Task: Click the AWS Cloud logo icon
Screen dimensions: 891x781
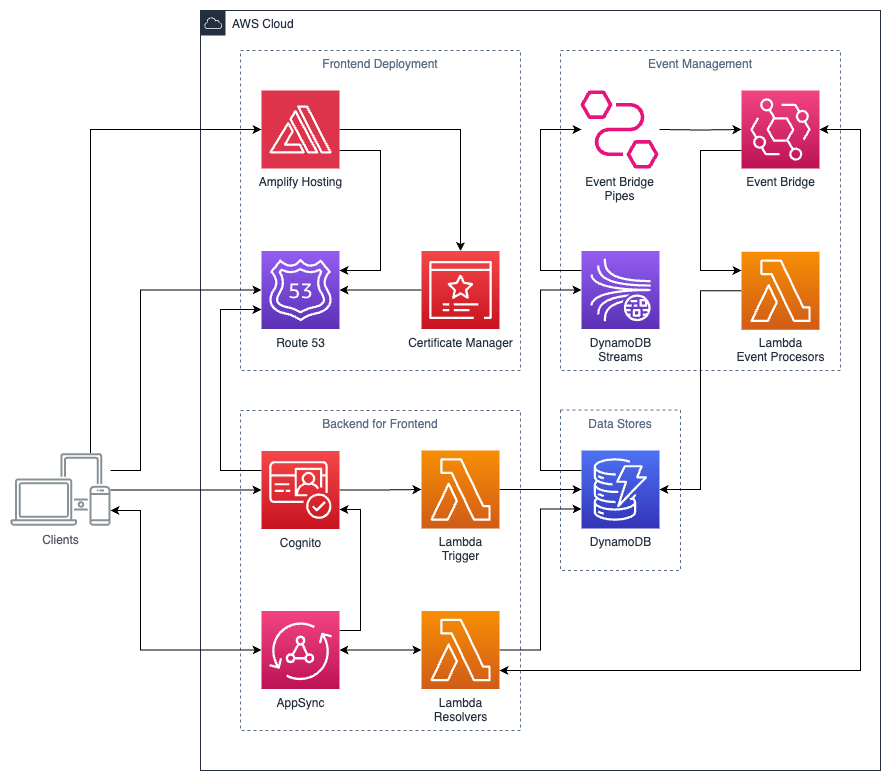Action: (x=213, y=23)
